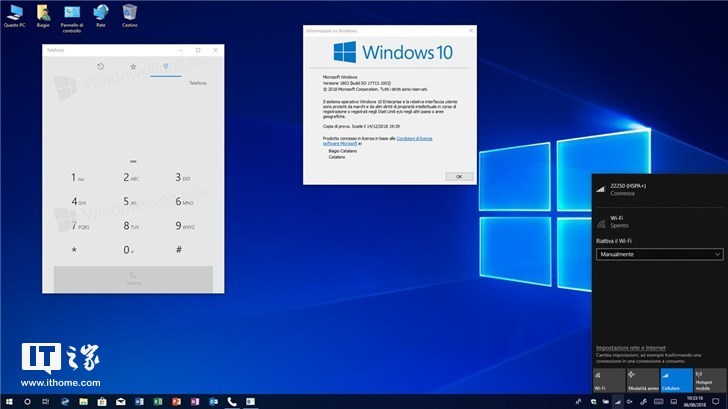Click the taskbar clock and date
This screenshot has width=728, height=409.
click(695, 402)
